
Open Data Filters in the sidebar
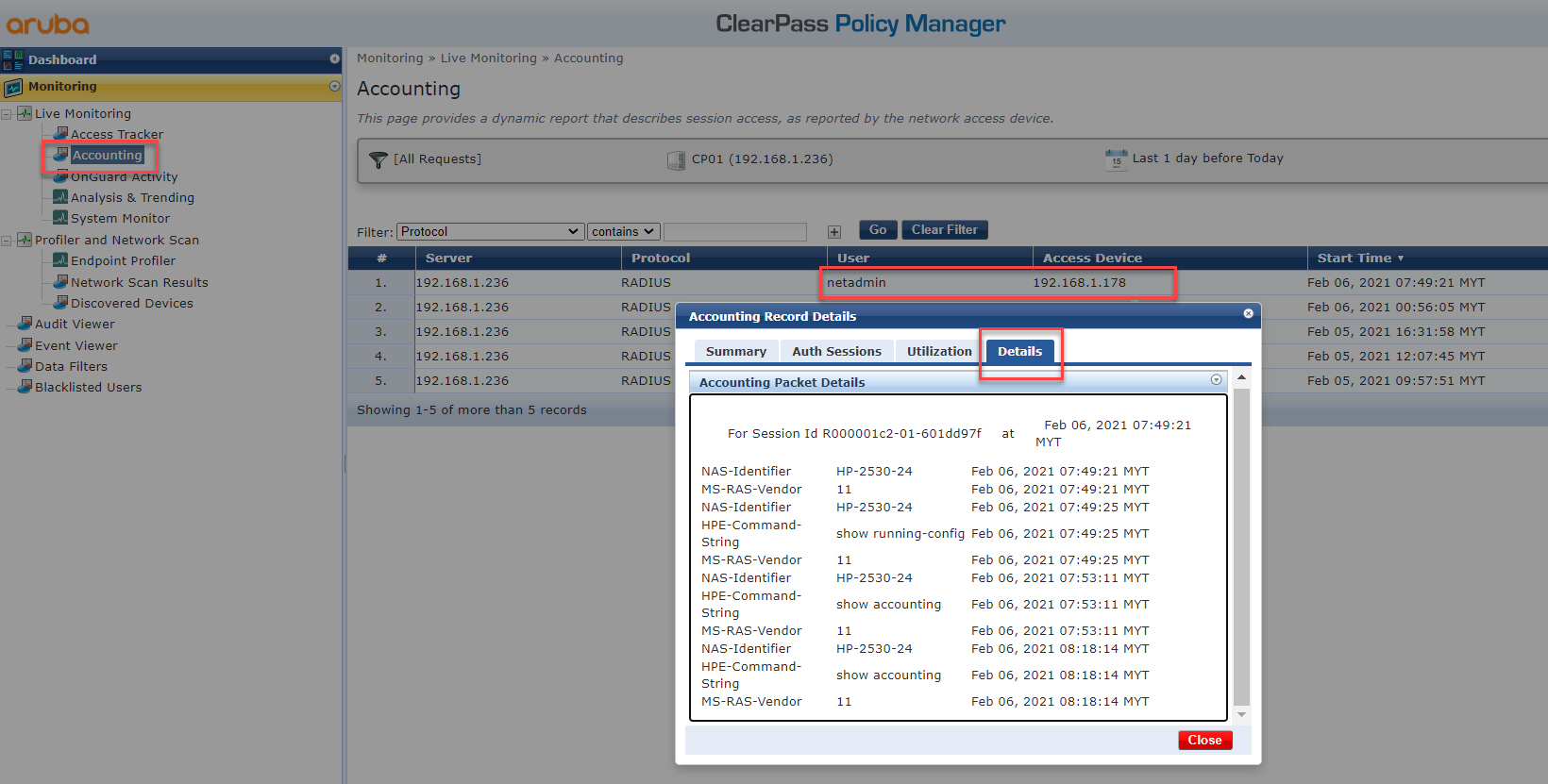(71, 366)
